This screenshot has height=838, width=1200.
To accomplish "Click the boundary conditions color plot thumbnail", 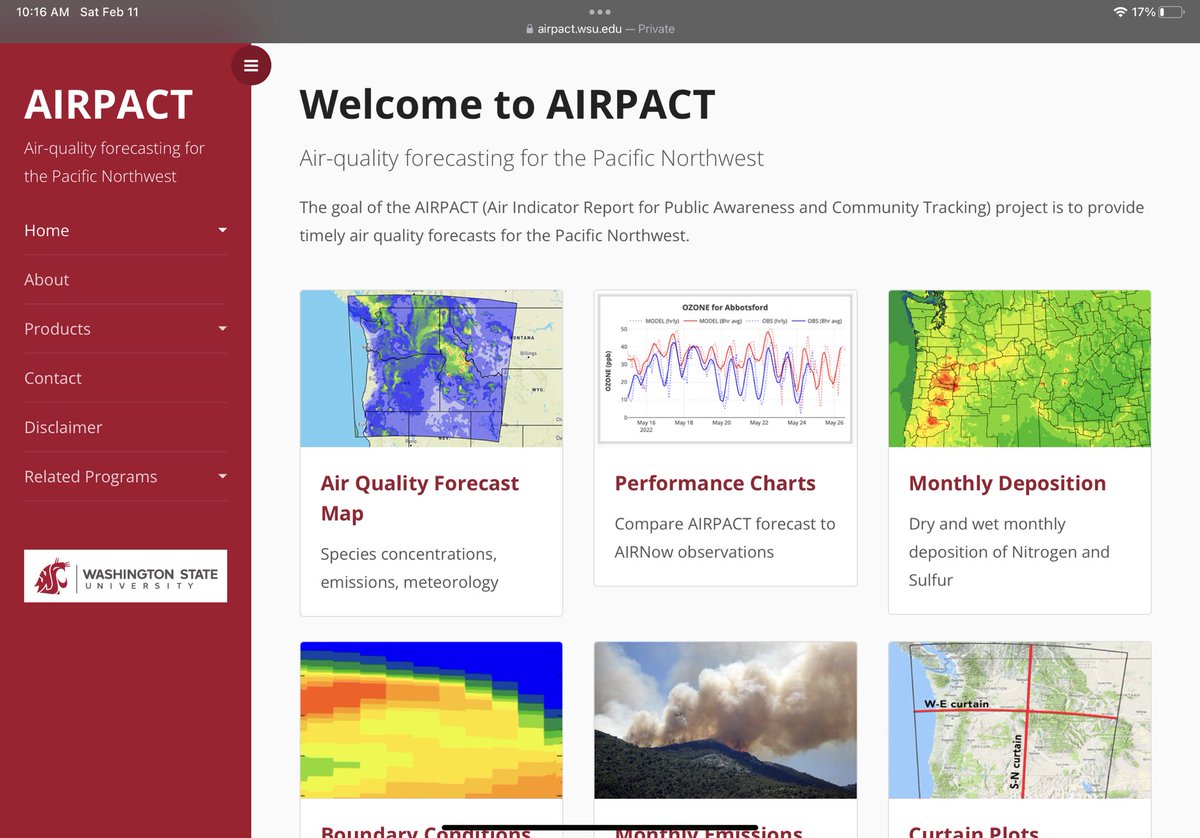I will (431, 720).
